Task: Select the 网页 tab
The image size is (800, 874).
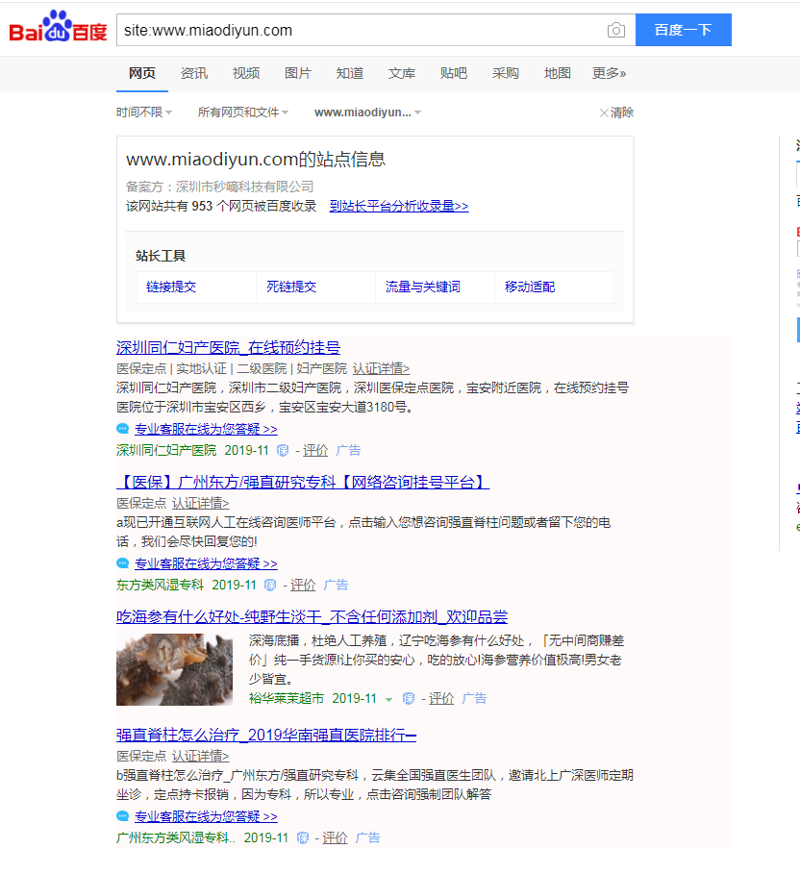Action: pos(142,73)
